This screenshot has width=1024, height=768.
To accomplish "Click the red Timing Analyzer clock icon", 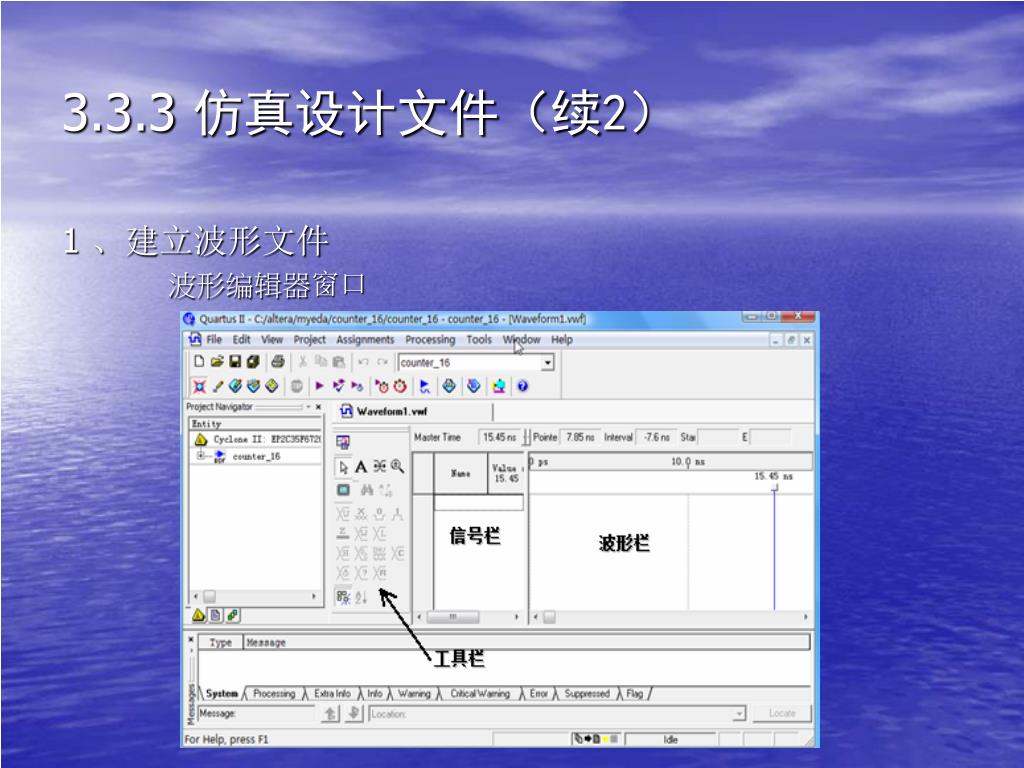I will coord(400,386).
